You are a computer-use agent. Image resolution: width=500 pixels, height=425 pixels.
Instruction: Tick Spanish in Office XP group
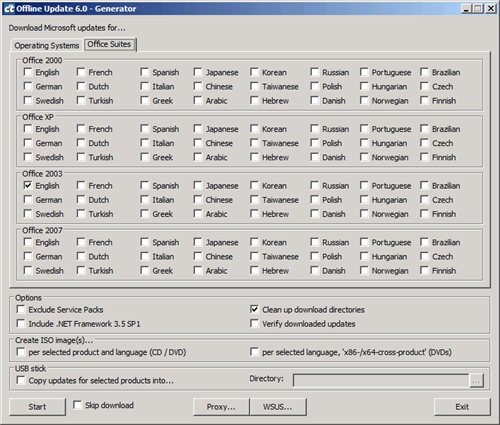pos(144,129)
